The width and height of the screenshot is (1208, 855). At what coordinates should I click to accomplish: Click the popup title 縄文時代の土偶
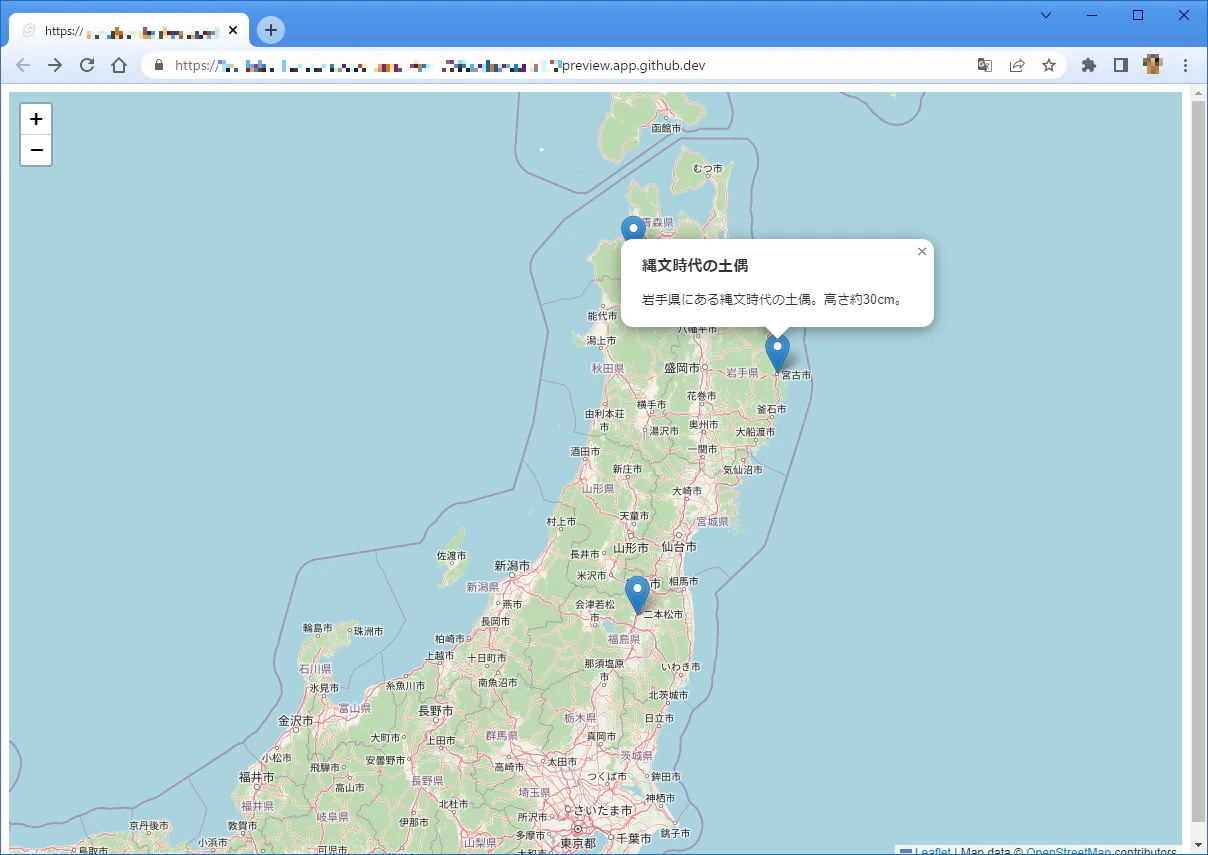695,266
